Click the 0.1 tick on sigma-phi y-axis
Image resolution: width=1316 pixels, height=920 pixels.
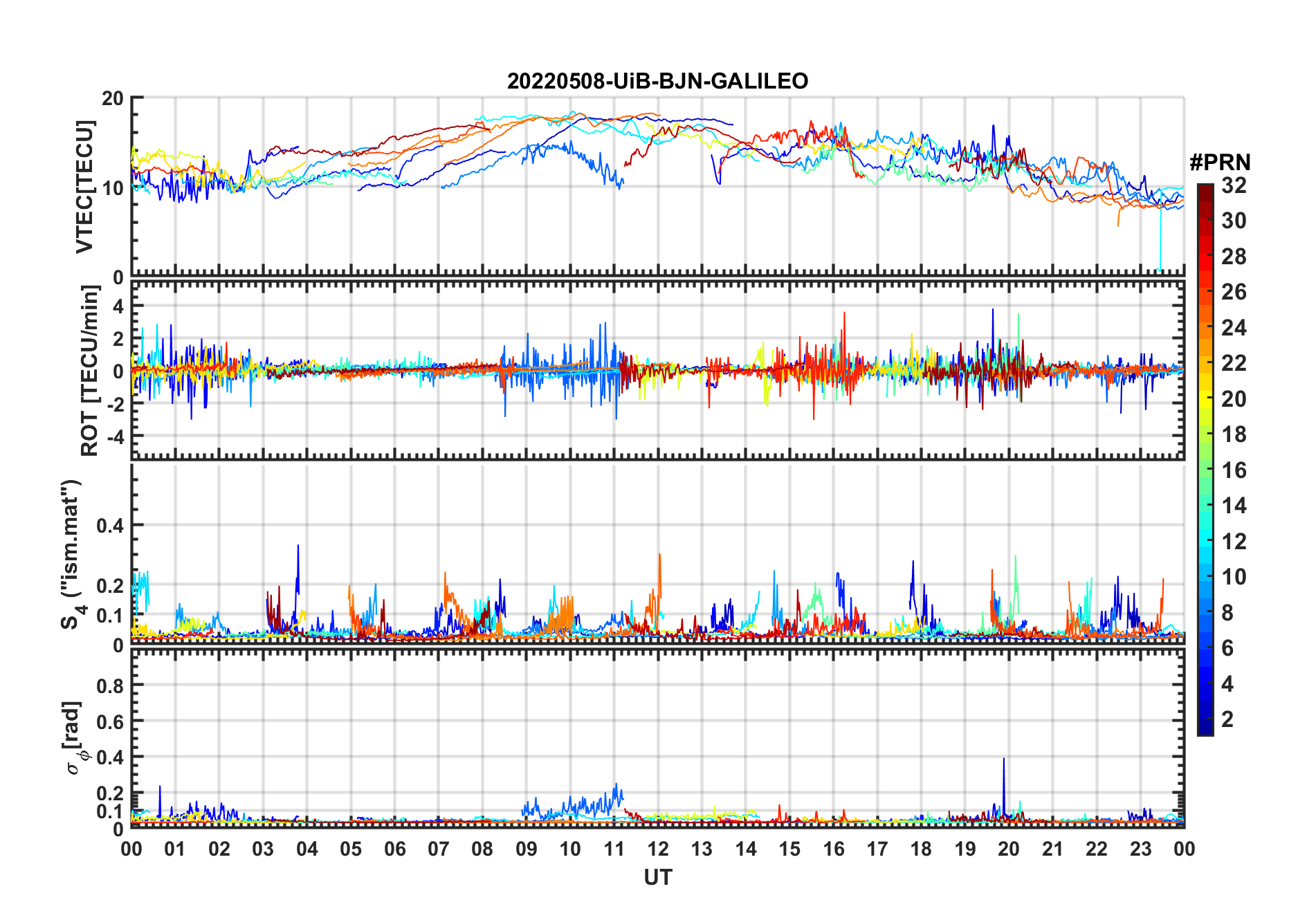[110, 811]
